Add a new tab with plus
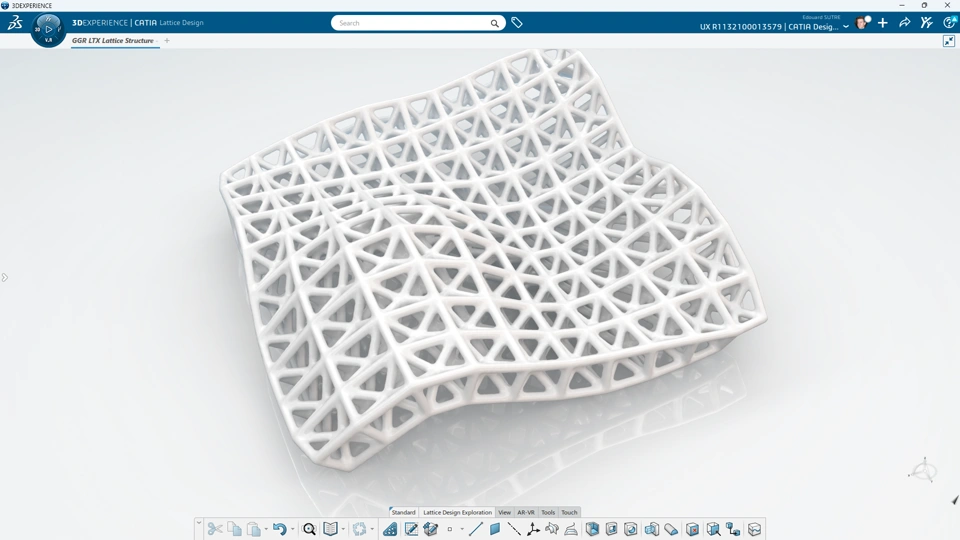 click(167, 40)
